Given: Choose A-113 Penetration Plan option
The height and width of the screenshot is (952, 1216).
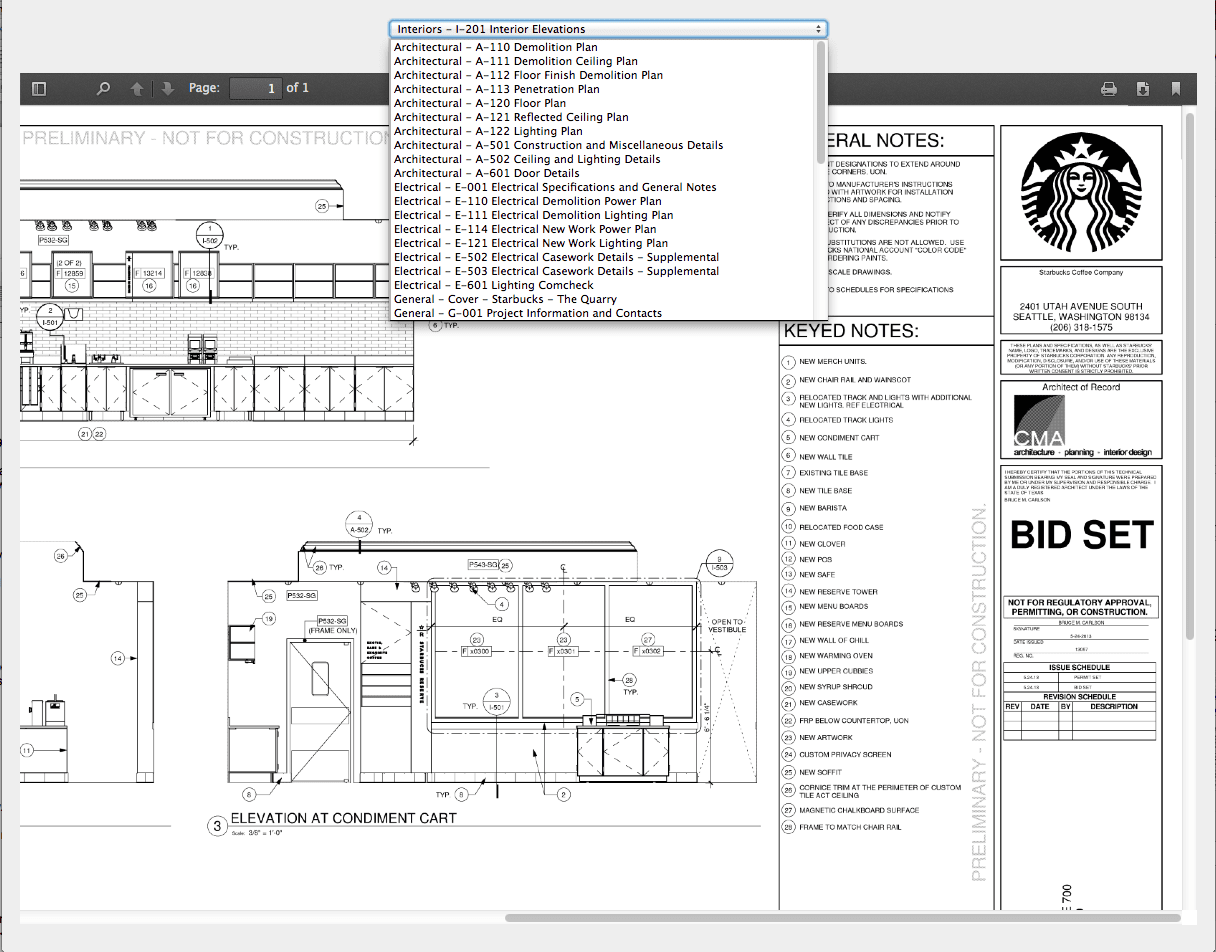Looking at the screenshot, I should 603,89.
